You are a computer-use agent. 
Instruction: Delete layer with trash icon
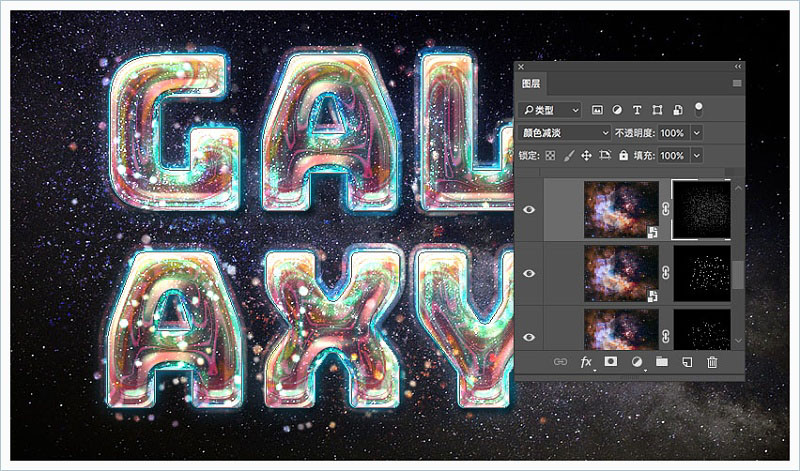[x=712, y=362]
